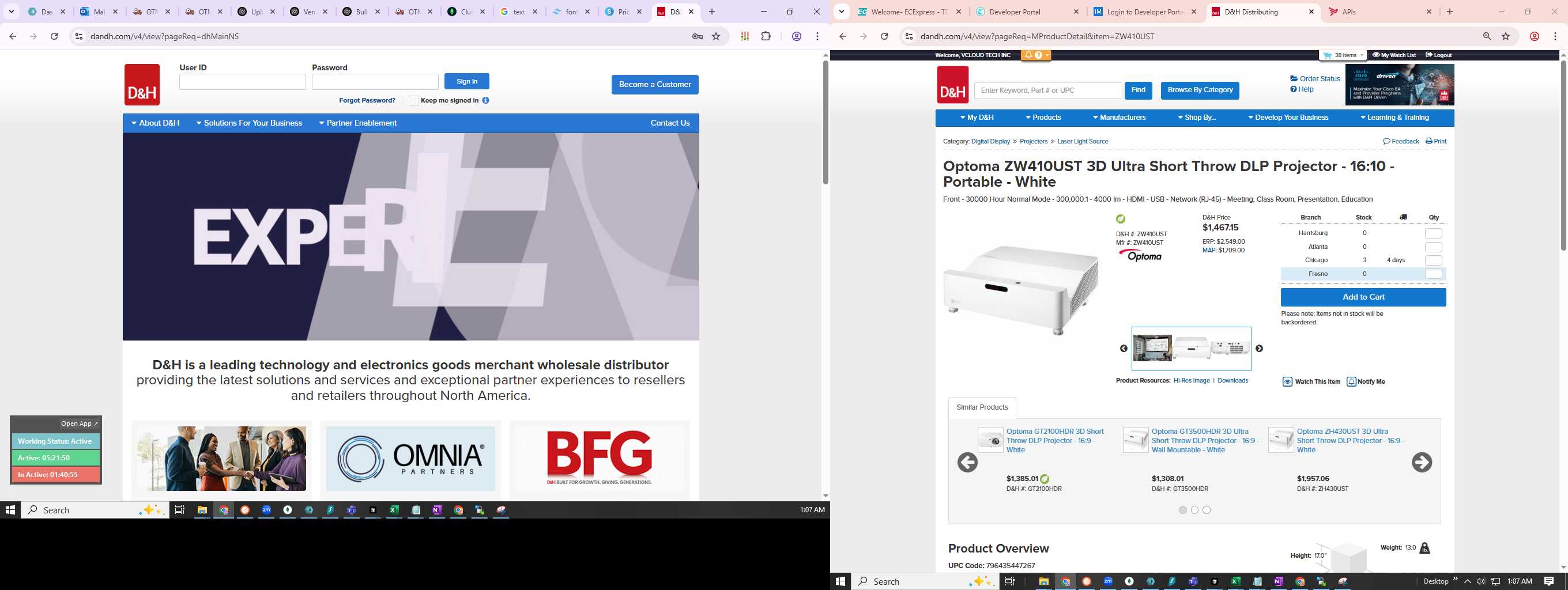Open the notification bell alert in the D&H header
This screenshot has width=1568, height=590.
coord(1028,55)
